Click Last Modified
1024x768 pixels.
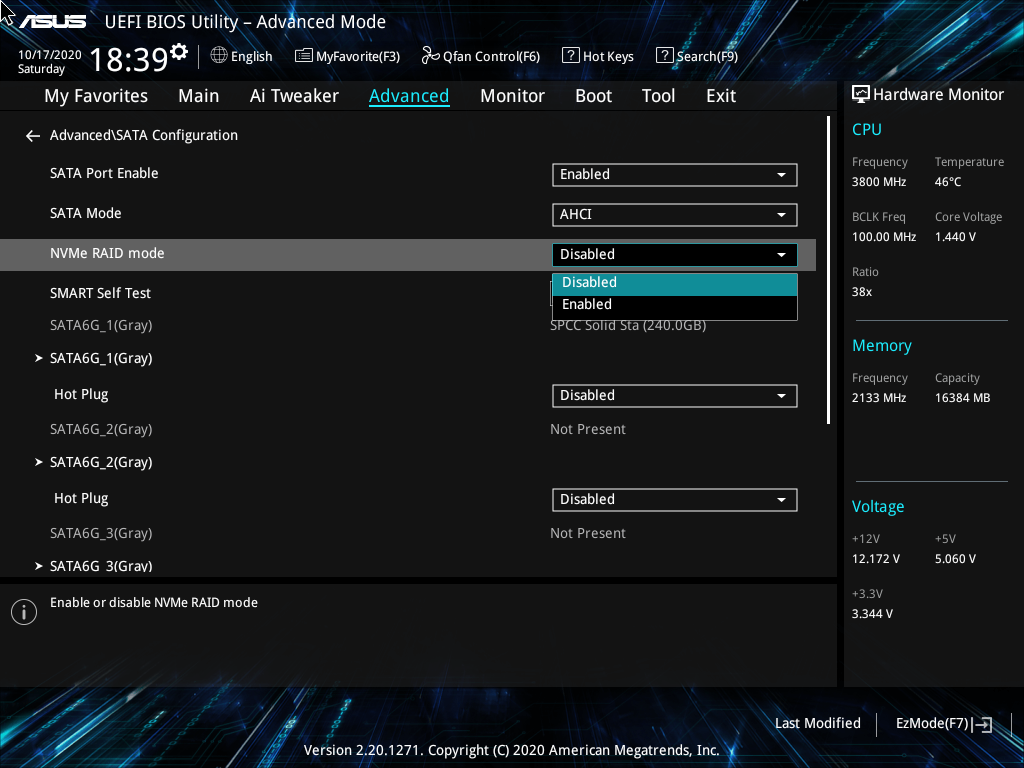point(818,724)
